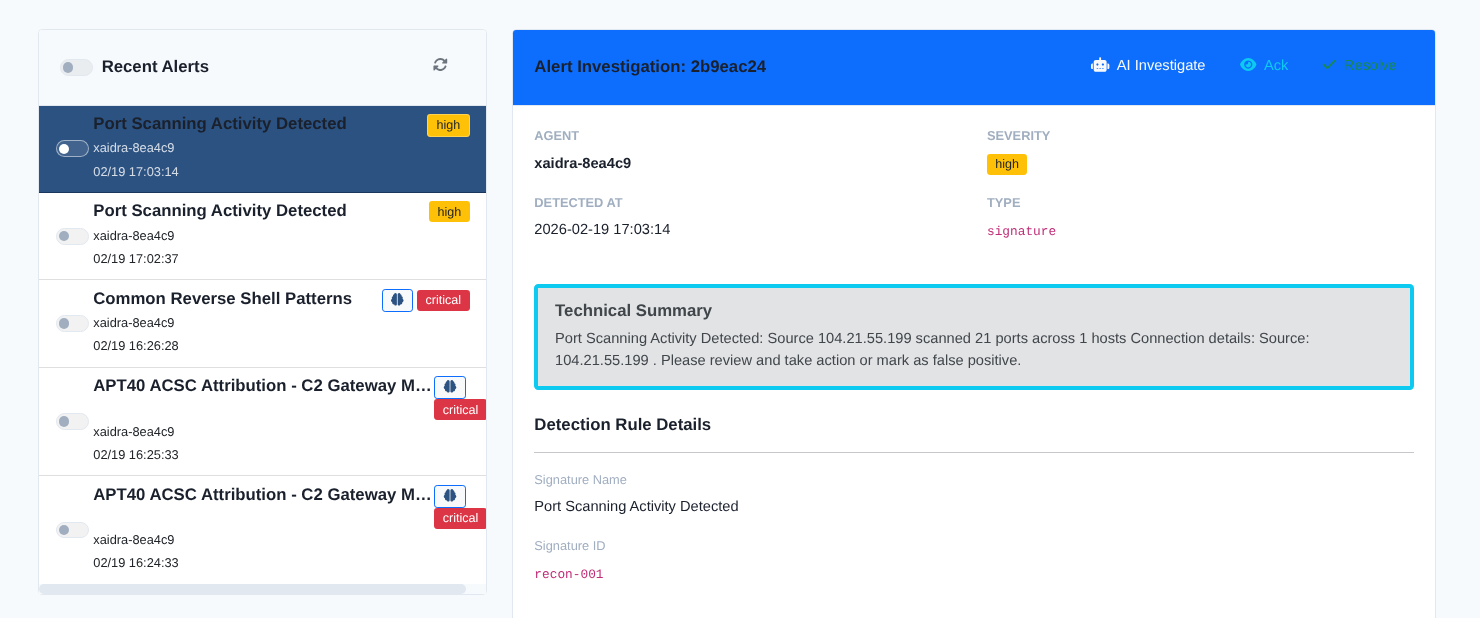This screenshot has width=1480, height=618.
Task: Launch AI Investigate for this alert
Action: pos(1148,65)
